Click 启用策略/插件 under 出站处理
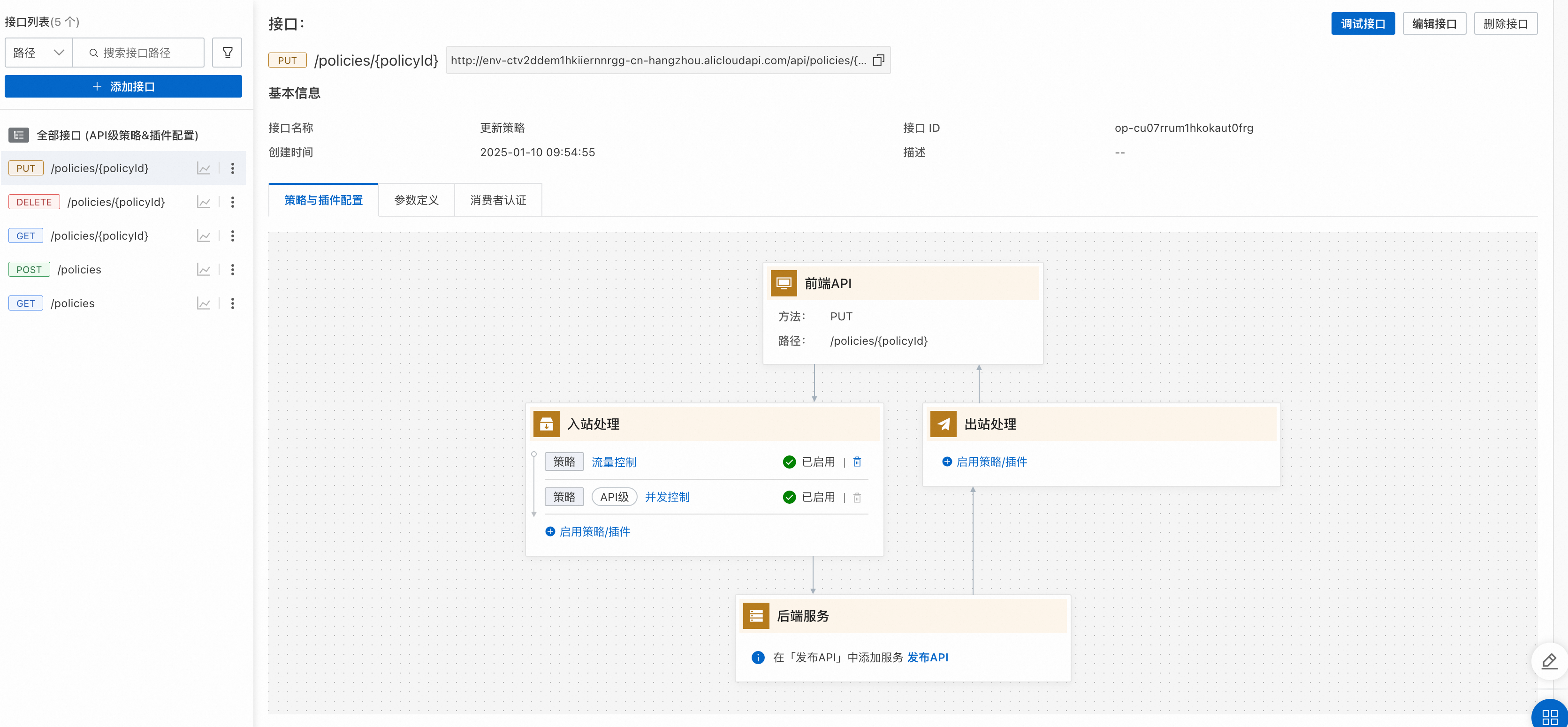 pyautogui.click(x=990, y=462)
